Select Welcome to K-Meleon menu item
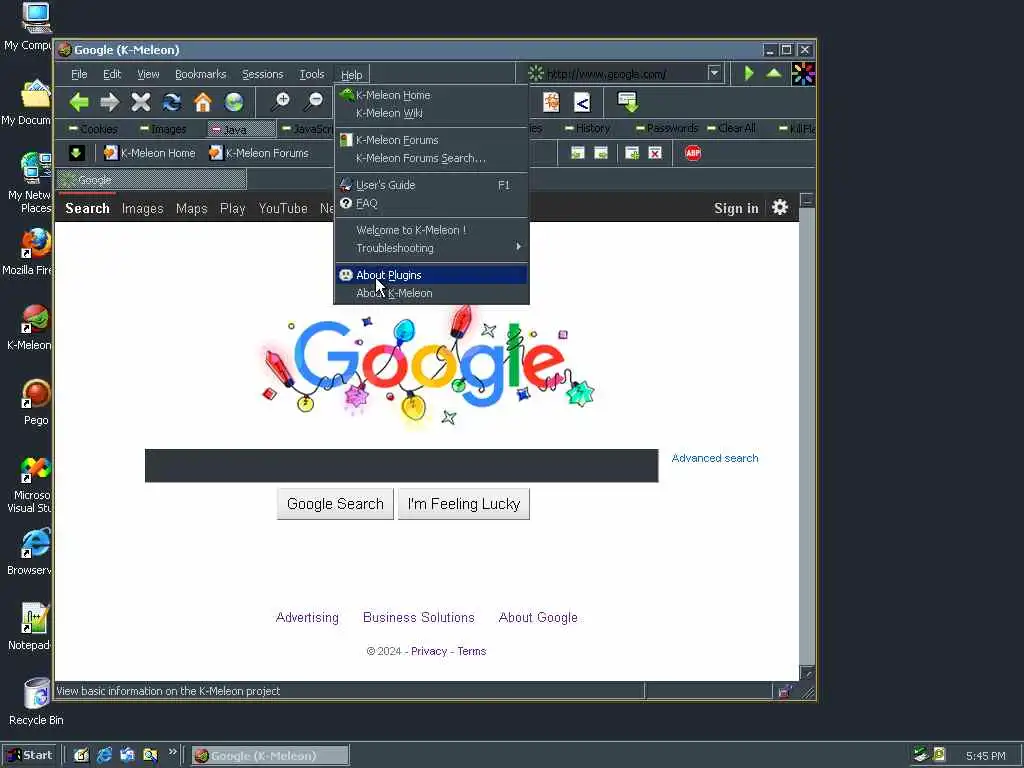Viewport: 1024px width, 768px height. pyautogui.click(x=431, y=230)
